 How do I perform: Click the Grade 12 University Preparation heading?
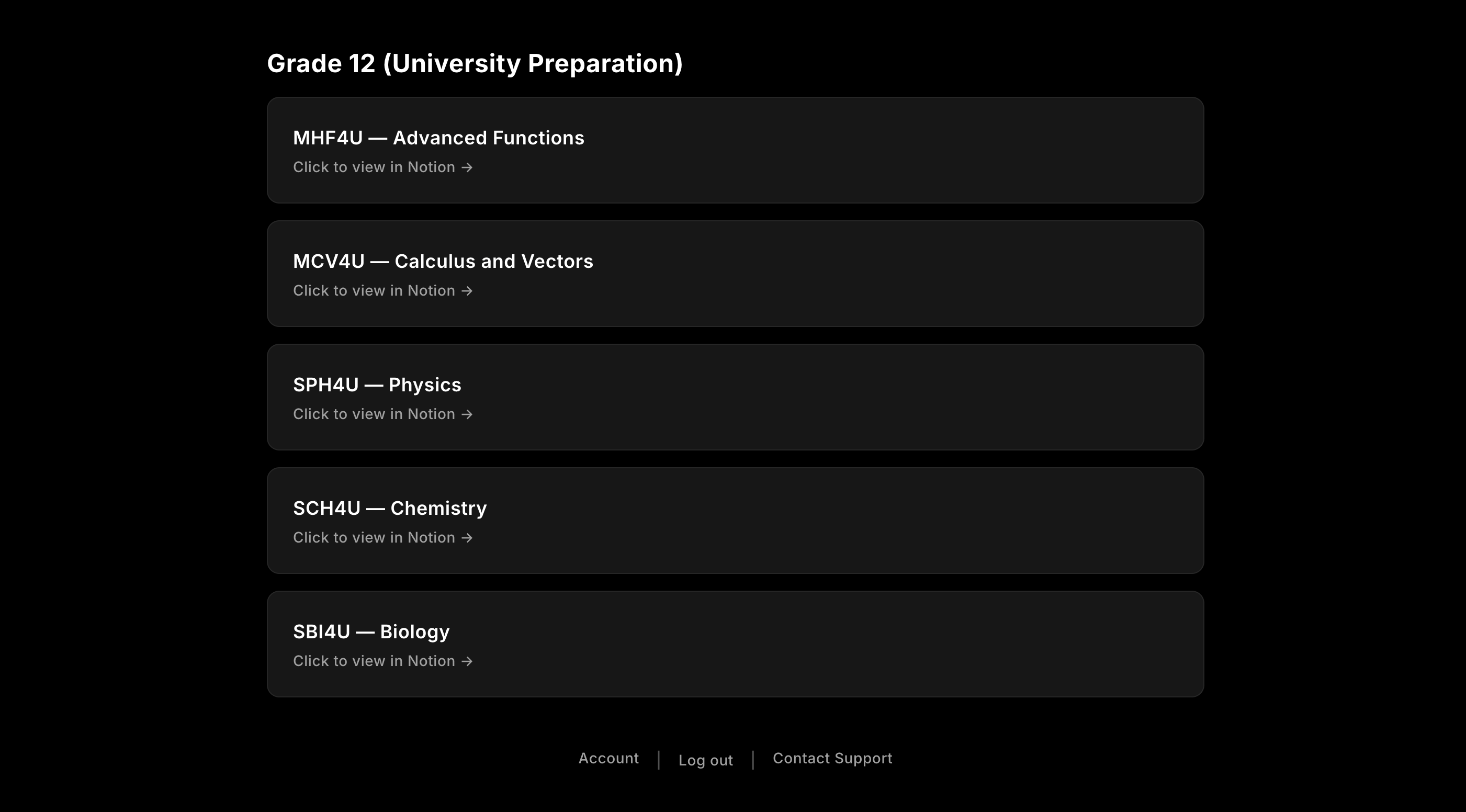pyautogui.click(x=475, y=63)
